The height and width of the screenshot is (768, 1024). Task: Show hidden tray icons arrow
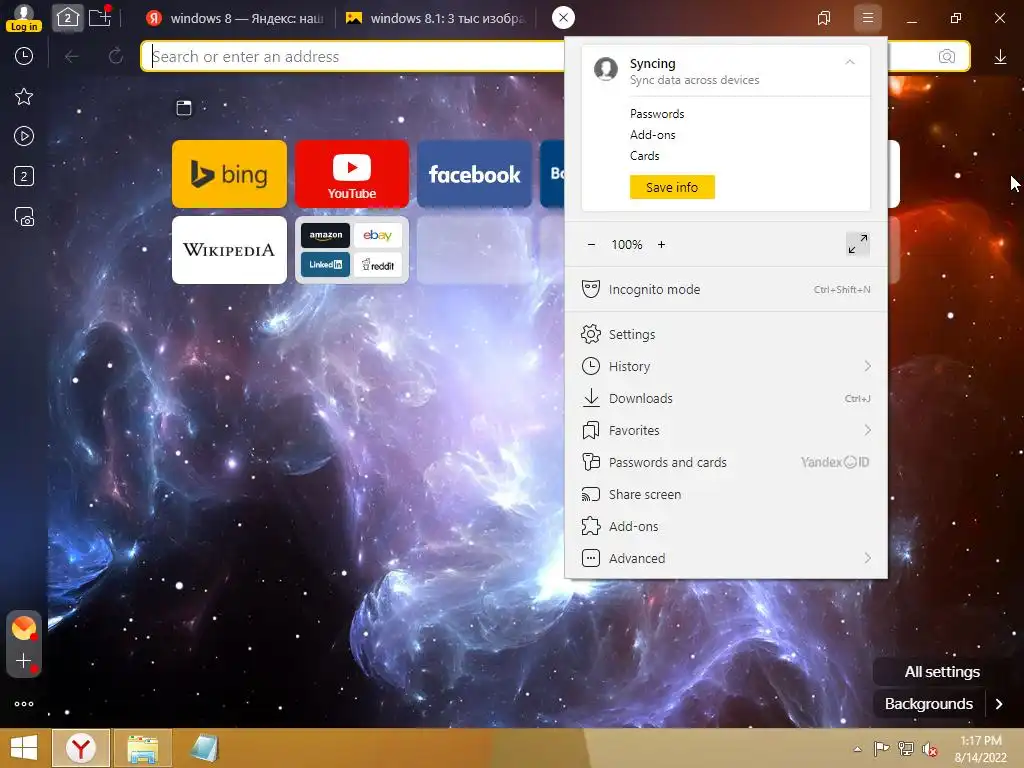click(857, 749)
